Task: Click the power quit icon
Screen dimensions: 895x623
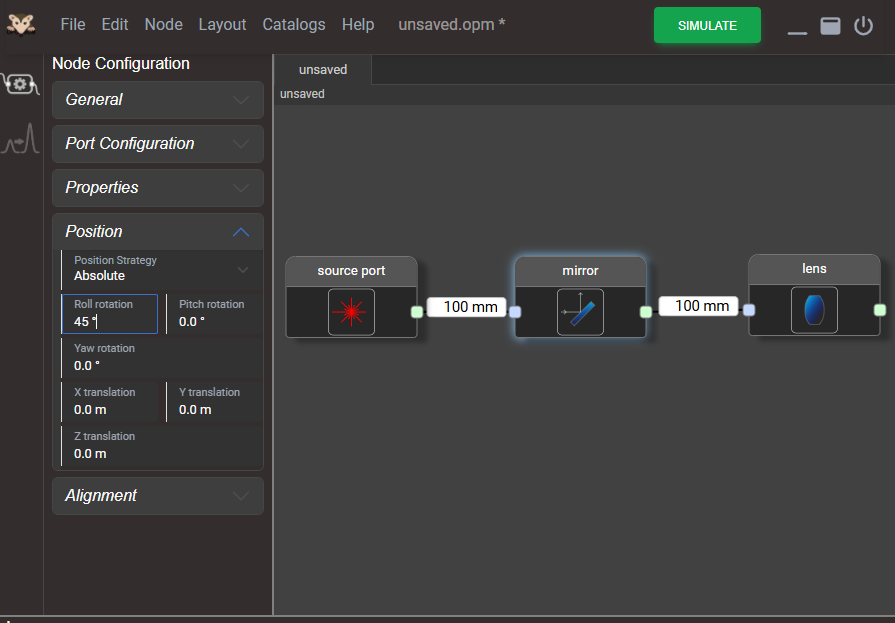Action: (x=863, y=26)
